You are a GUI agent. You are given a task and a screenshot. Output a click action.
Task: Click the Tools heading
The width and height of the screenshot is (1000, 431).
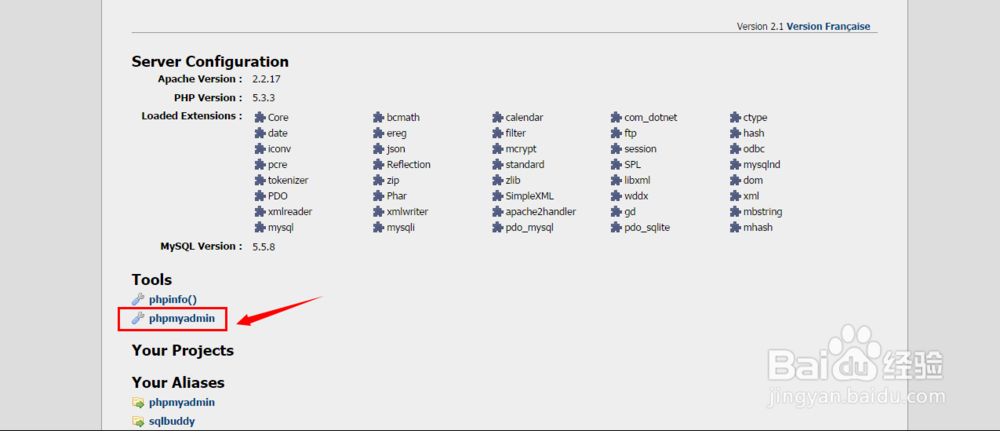[x=152, y=280]
